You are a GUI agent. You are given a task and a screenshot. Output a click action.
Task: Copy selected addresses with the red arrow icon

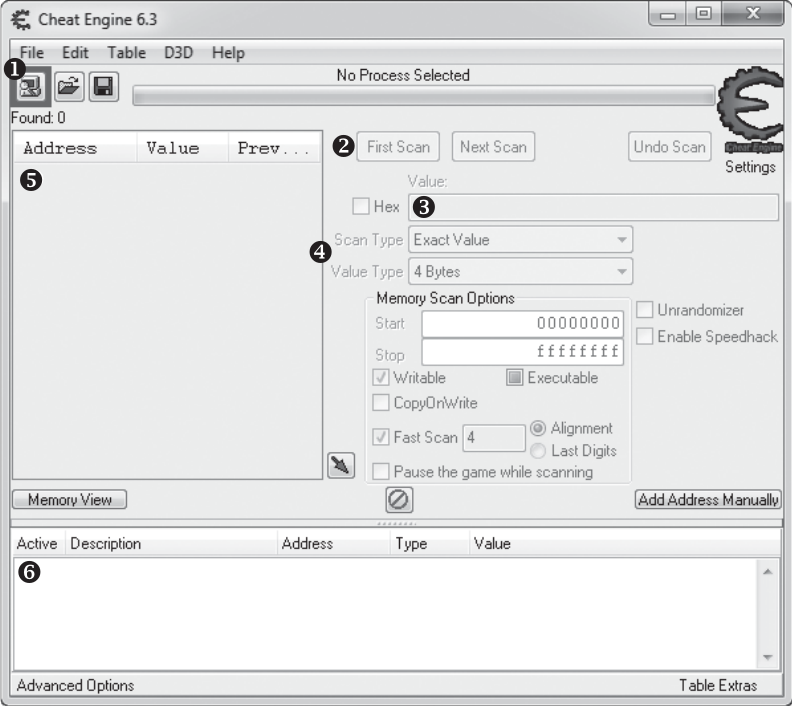point(341,465)
